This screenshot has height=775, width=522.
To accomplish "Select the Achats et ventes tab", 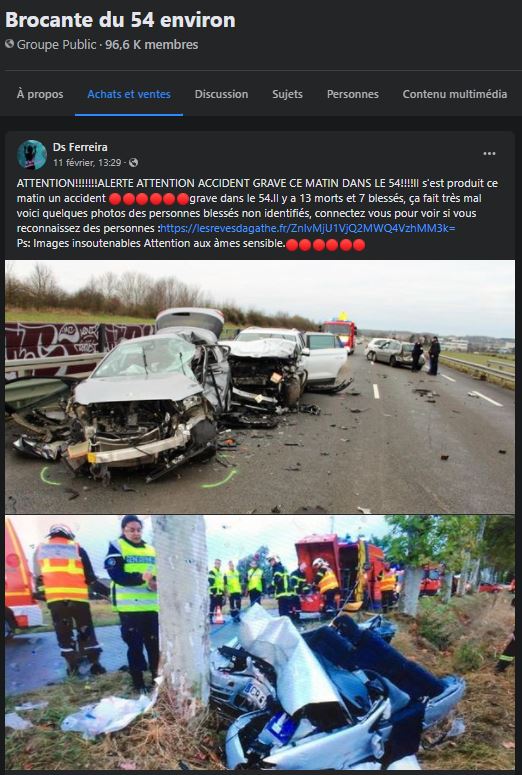I will 129,94.
